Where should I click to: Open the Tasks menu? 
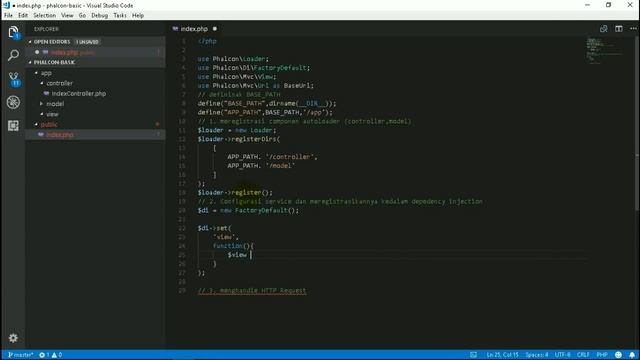click(120, 16)
